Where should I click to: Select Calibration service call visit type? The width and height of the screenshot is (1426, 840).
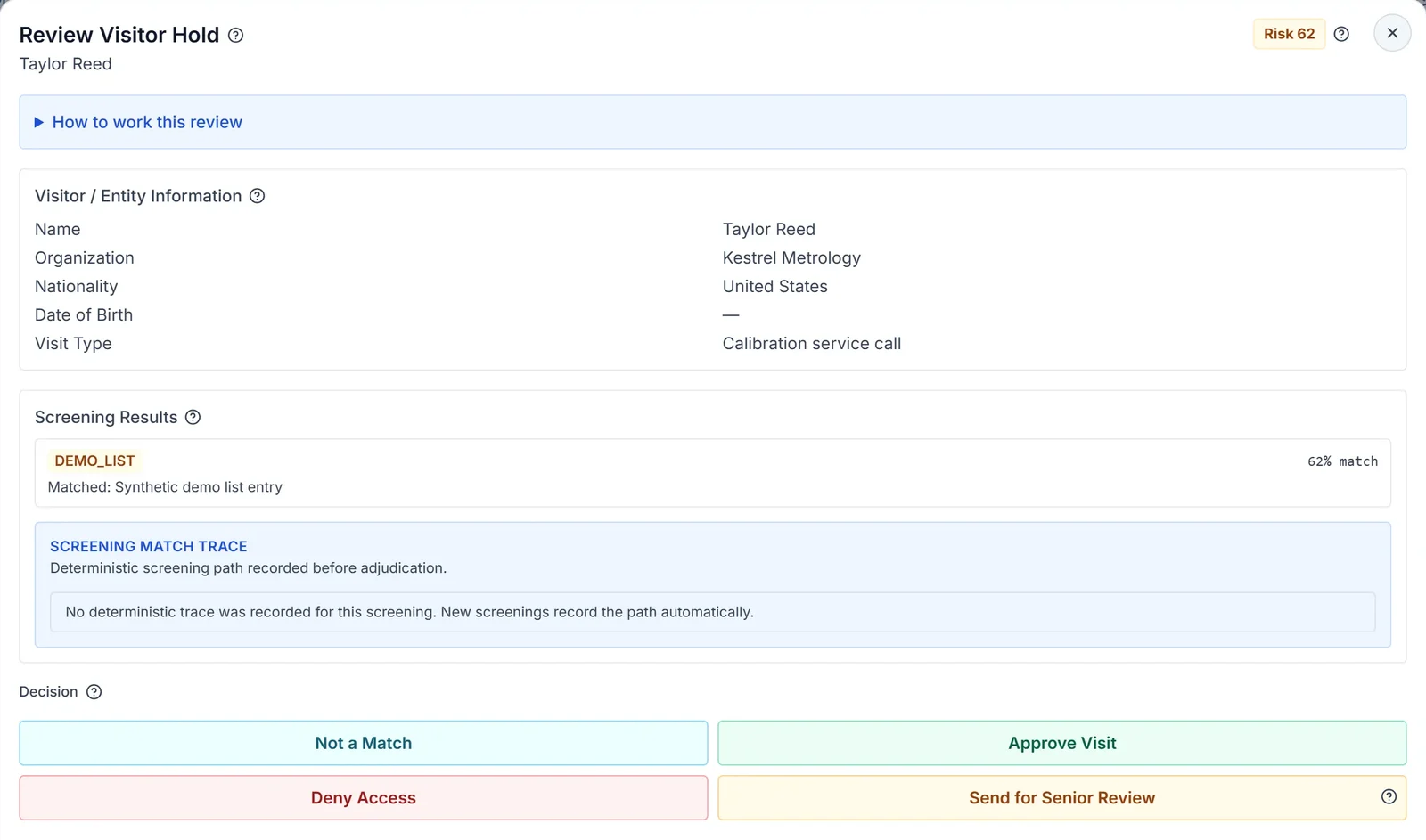[811, 343]
